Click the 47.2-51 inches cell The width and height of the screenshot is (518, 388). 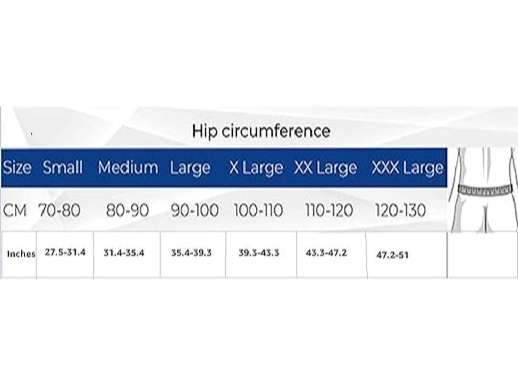(x=392, y=255)
